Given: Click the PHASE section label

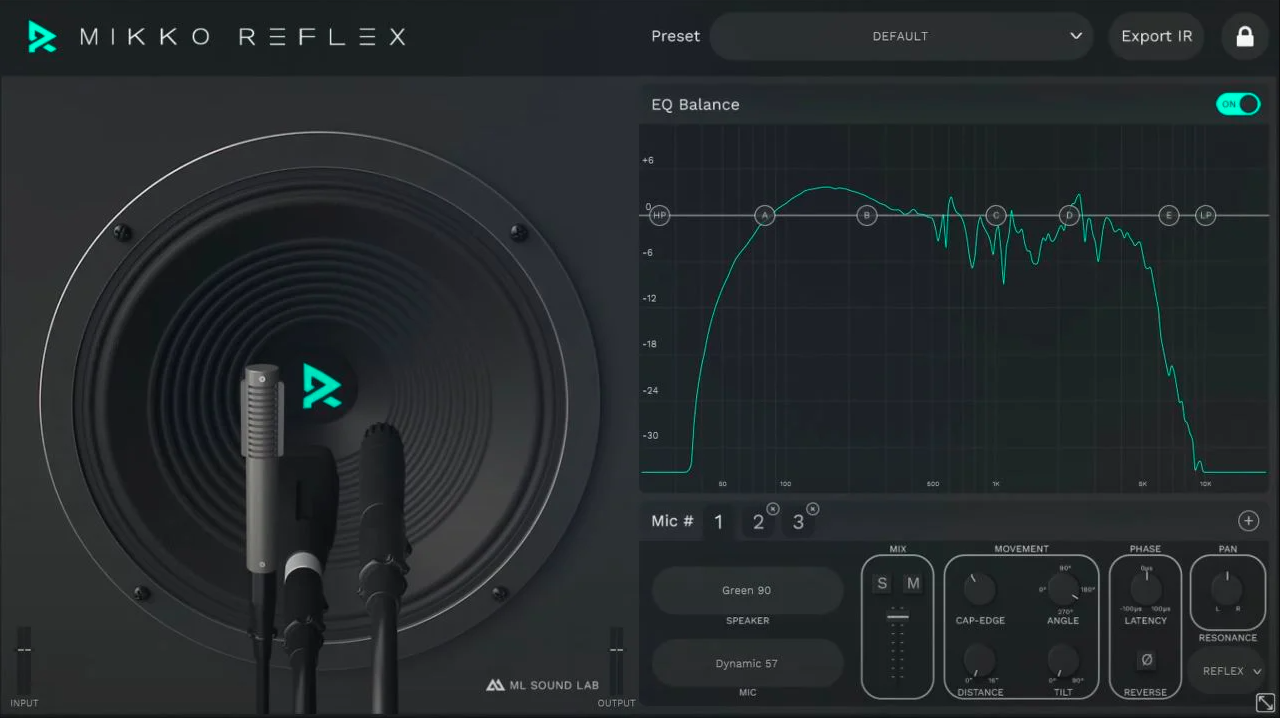Looking at the screenshot, I should click(1145, 549).
